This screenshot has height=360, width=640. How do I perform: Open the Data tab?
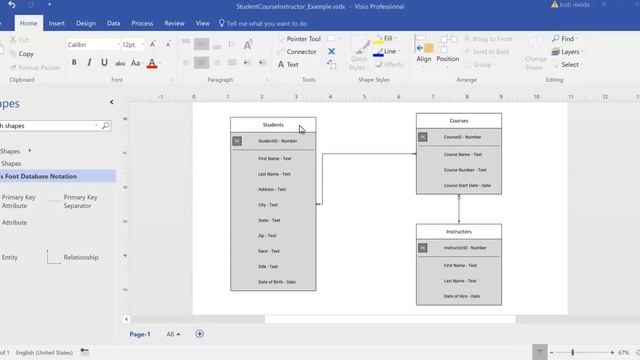pyautogui.click(x=113, y=24)
